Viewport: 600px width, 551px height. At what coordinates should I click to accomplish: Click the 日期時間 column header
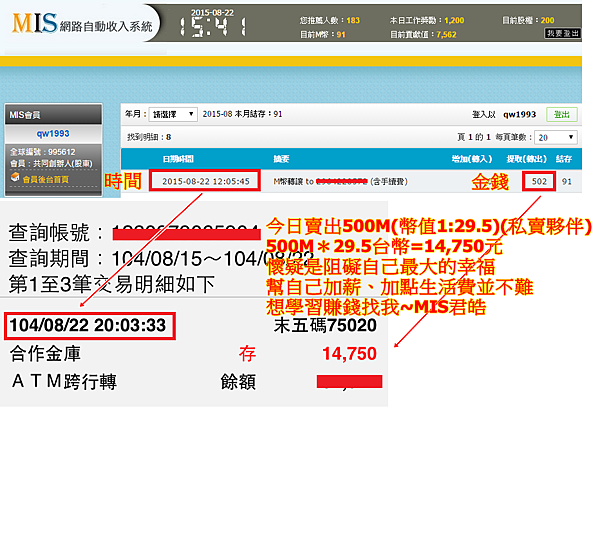[178, 159]
